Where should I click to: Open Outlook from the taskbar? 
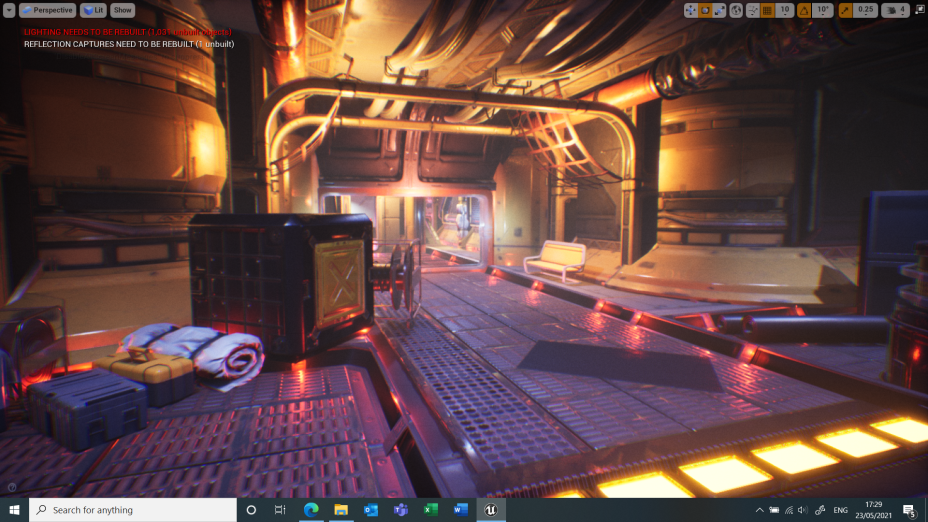coord(370,510)
